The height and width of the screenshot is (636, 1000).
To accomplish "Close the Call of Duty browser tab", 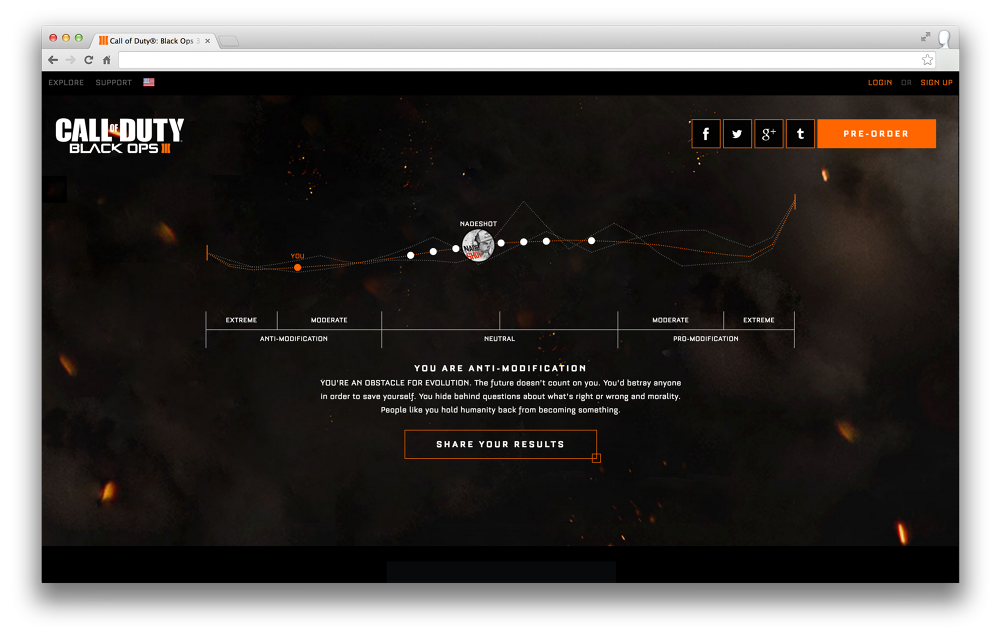I will 207,41.
